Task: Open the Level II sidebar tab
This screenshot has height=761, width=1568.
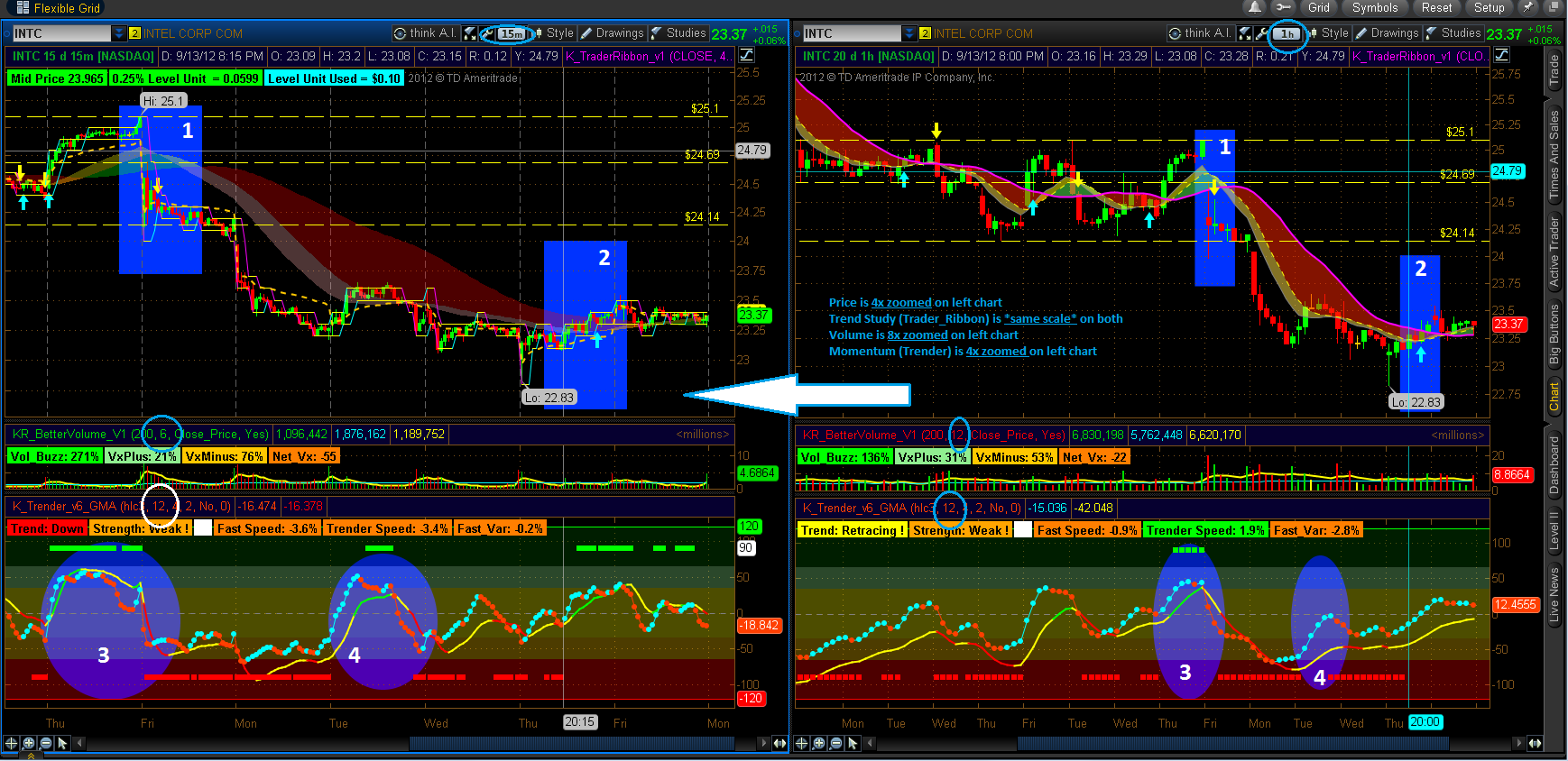Action: click(1554, 530)
